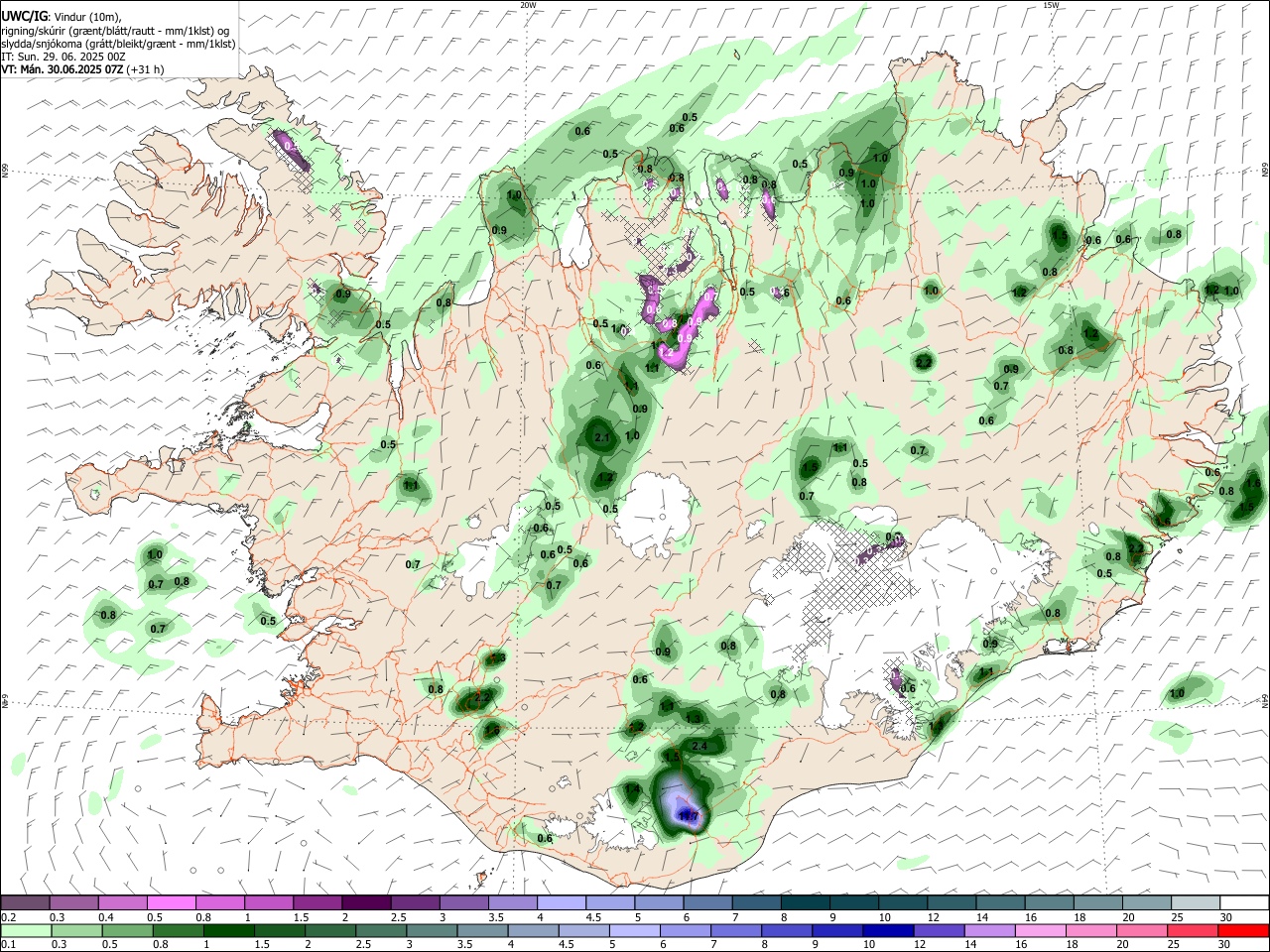The image size is (1270, 952).
Task: Click the dark teal 8 swatch in snow scale
Action: coord(805,902)
